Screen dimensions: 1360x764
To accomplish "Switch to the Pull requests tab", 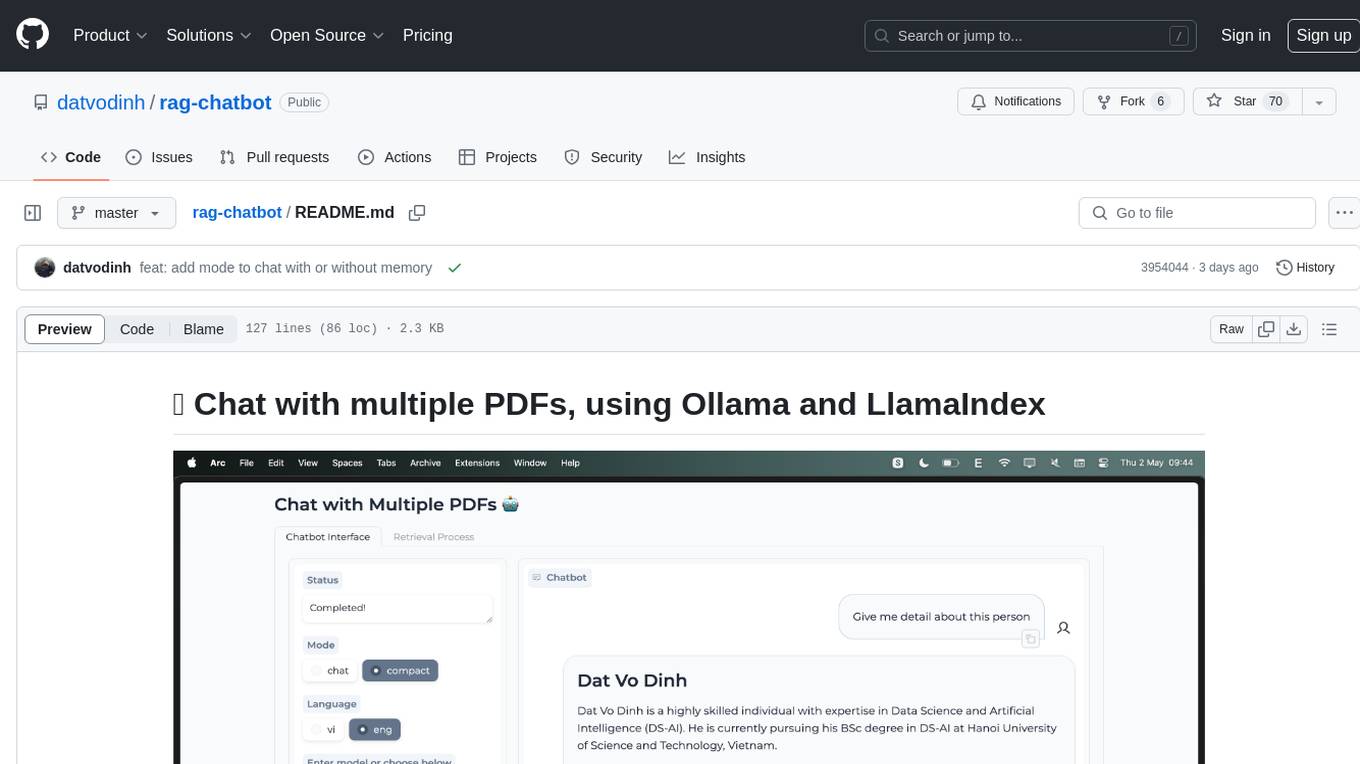I will [x=274, y=157].
